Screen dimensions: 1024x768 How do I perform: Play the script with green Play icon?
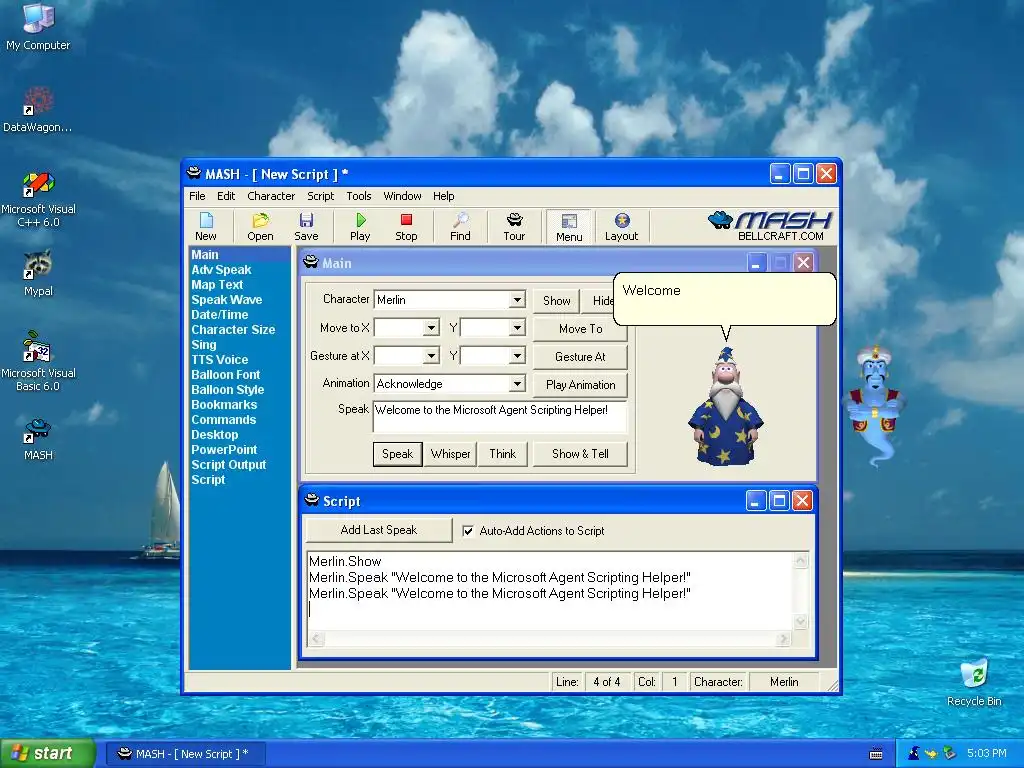[360, 227]
